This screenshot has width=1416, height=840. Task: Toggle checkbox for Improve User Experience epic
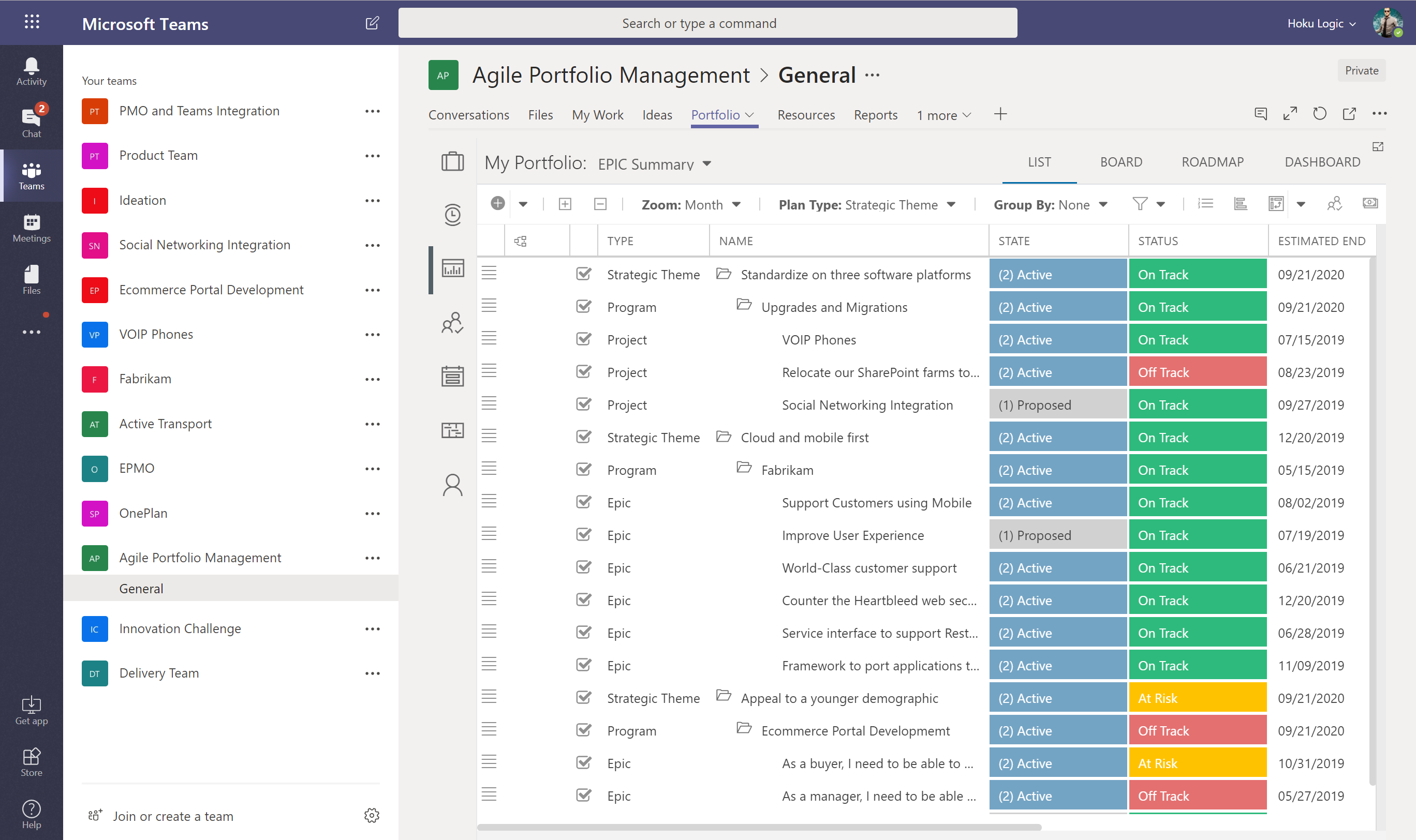[x=583, y=534]
